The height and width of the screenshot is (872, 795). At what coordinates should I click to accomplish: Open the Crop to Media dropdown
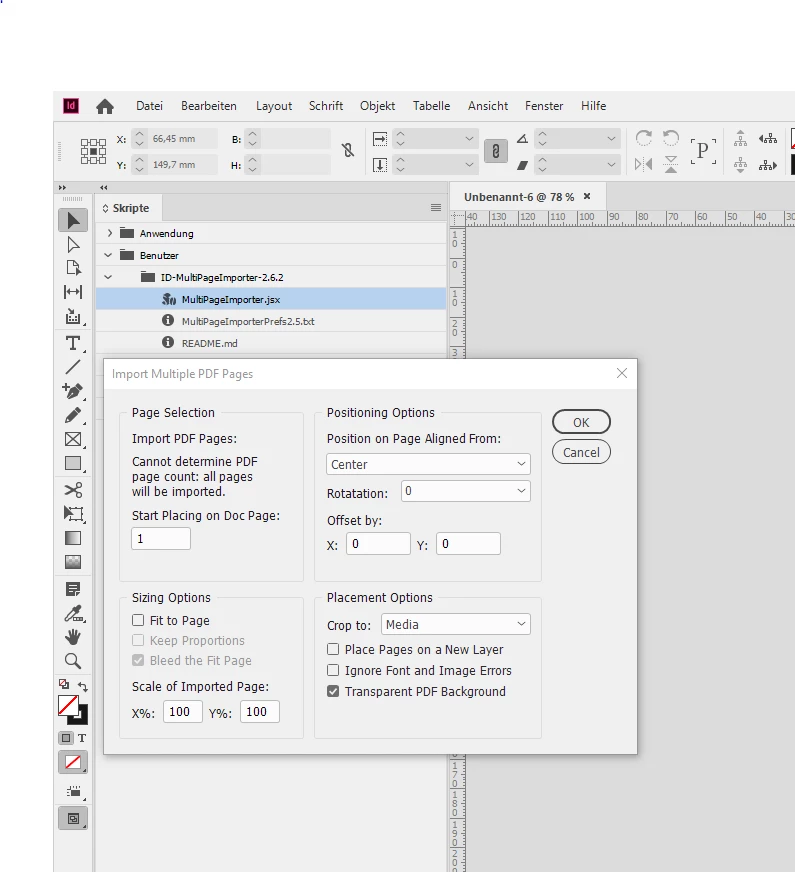(x=455, y=625)
